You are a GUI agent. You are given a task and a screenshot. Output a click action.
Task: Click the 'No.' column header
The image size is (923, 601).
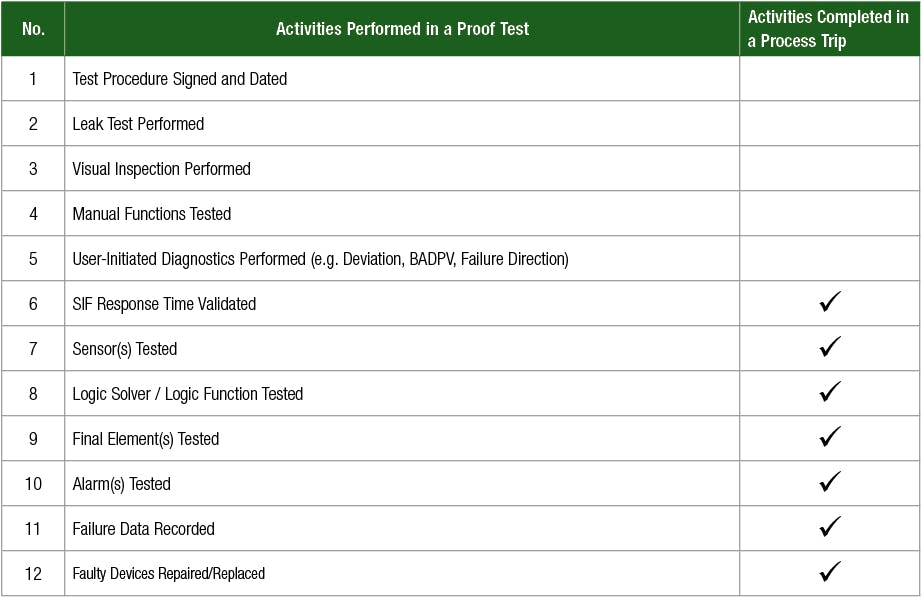coord(33,29)
